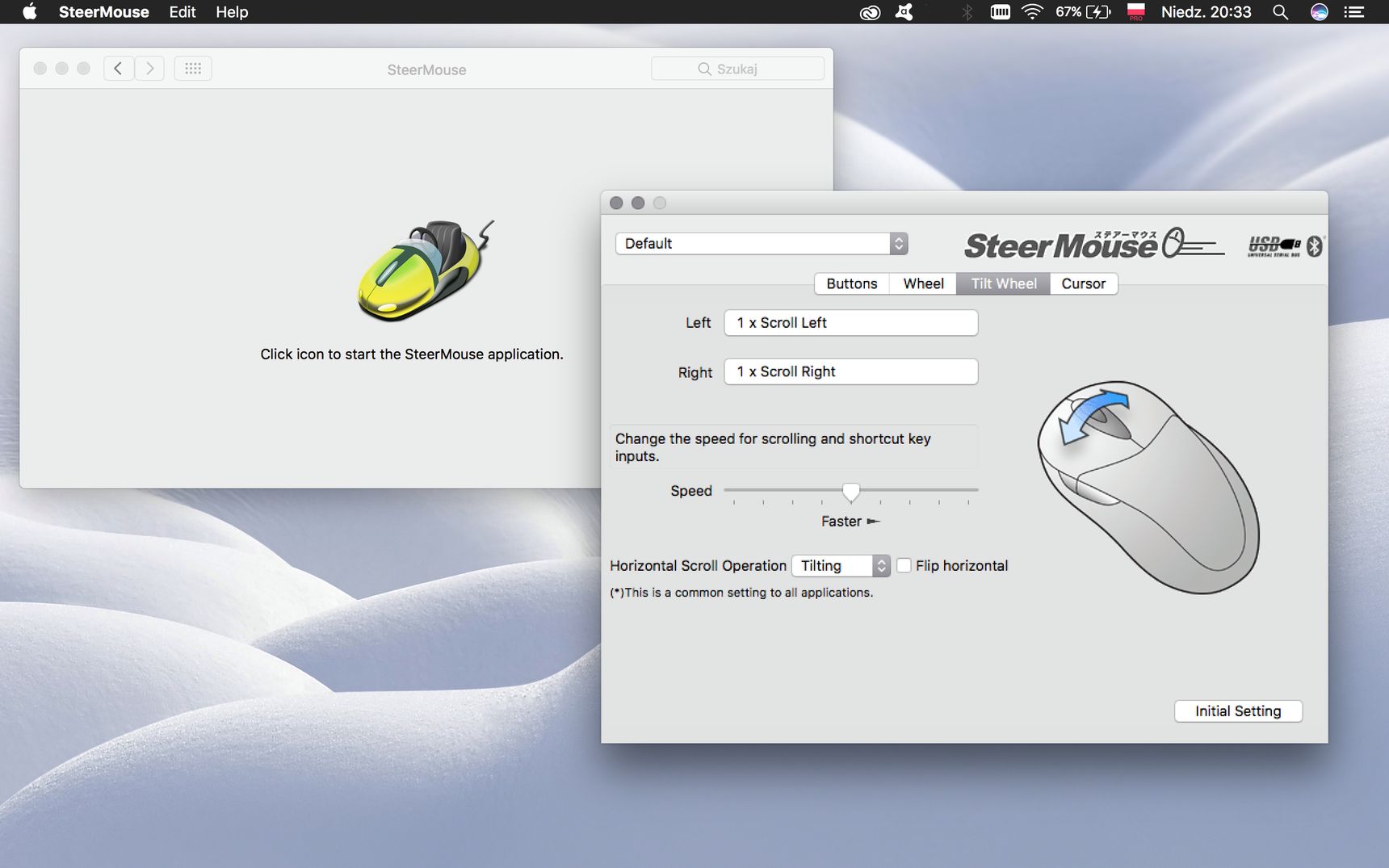Click the Initial Setting button
This screenshot has height=868, width=1389.
click(1238, 711)
